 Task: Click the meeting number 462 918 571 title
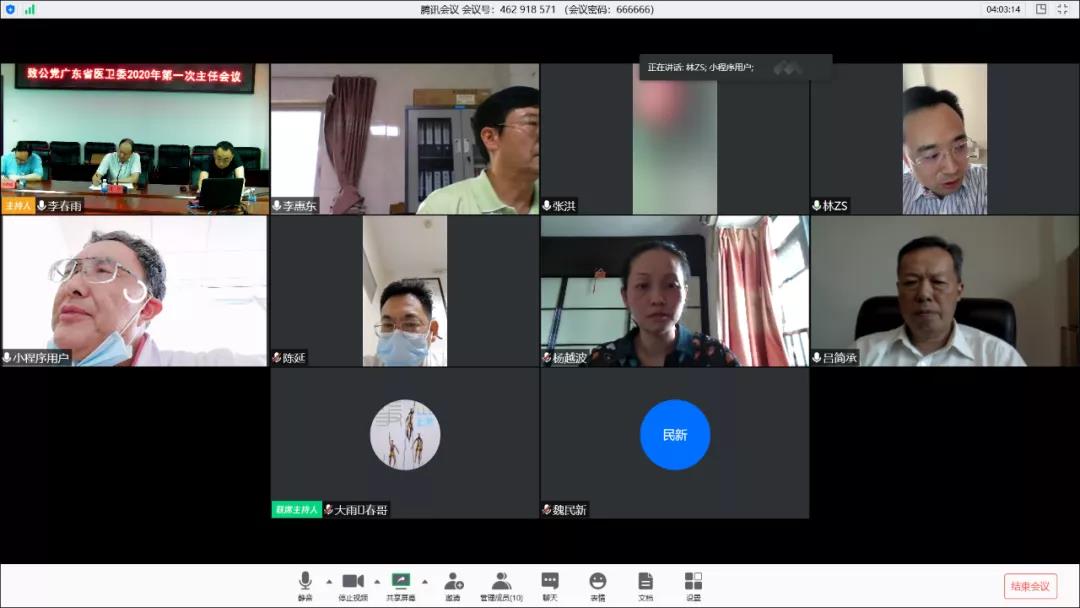click(537, 9)
